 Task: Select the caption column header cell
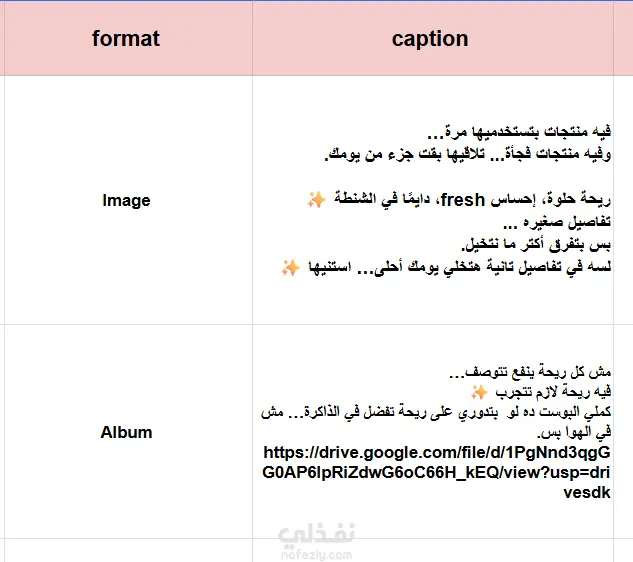click(433, 39)
